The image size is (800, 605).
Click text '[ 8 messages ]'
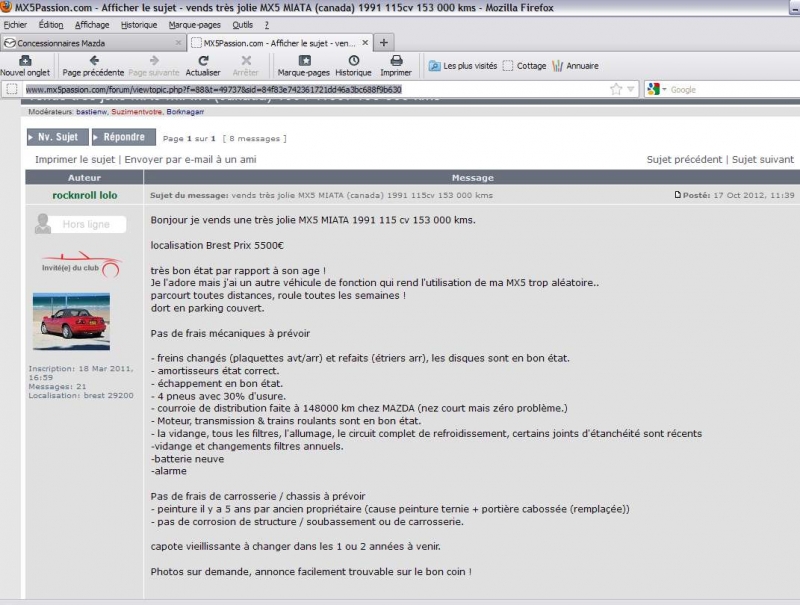coord(255,139)
